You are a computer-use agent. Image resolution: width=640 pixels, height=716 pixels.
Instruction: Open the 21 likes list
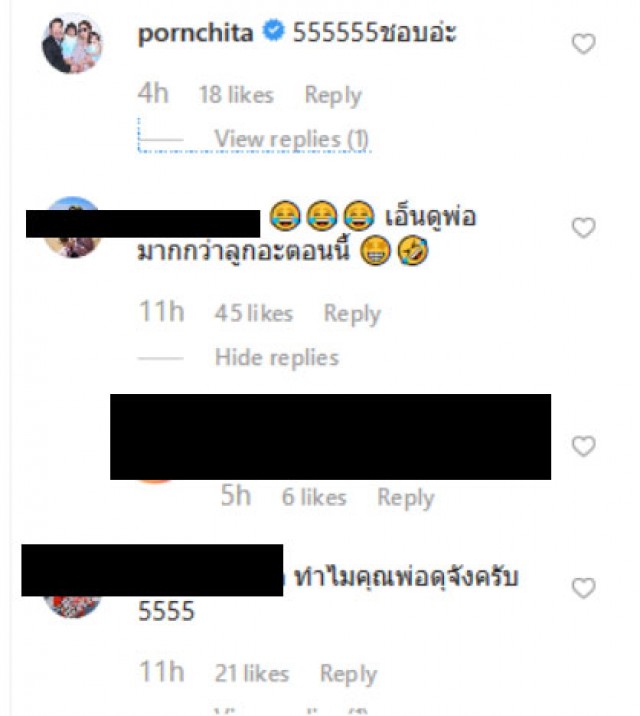coord(252,674)
